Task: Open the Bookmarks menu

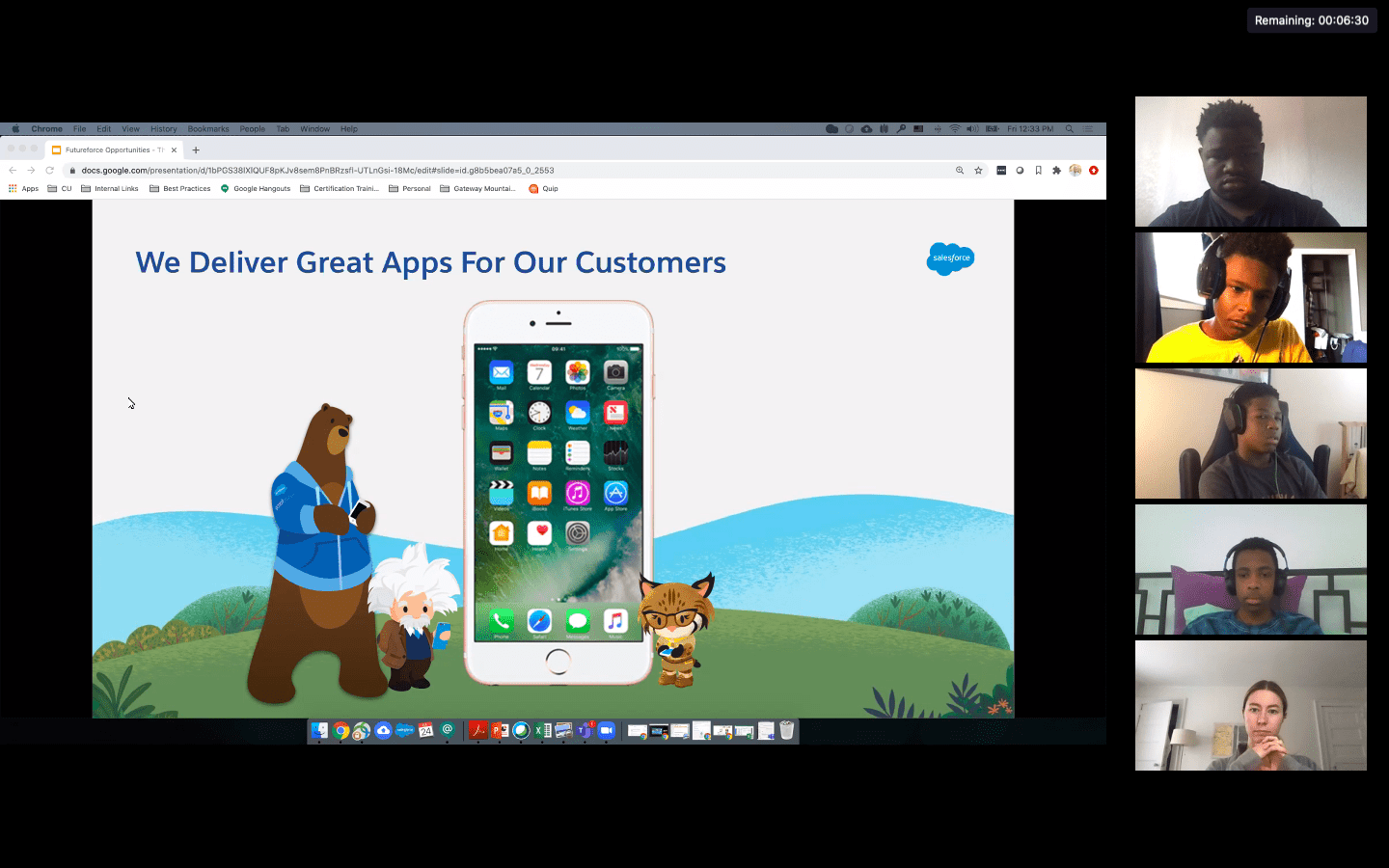Action: tap(208, 129)
